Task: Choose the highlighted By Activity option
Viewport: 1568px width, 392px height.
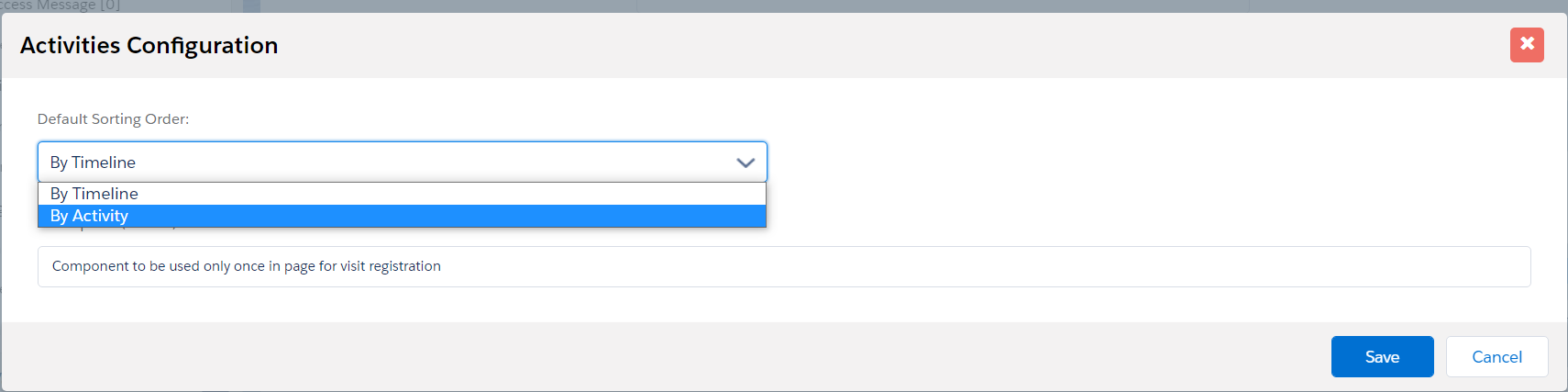Action: (90, 216)
